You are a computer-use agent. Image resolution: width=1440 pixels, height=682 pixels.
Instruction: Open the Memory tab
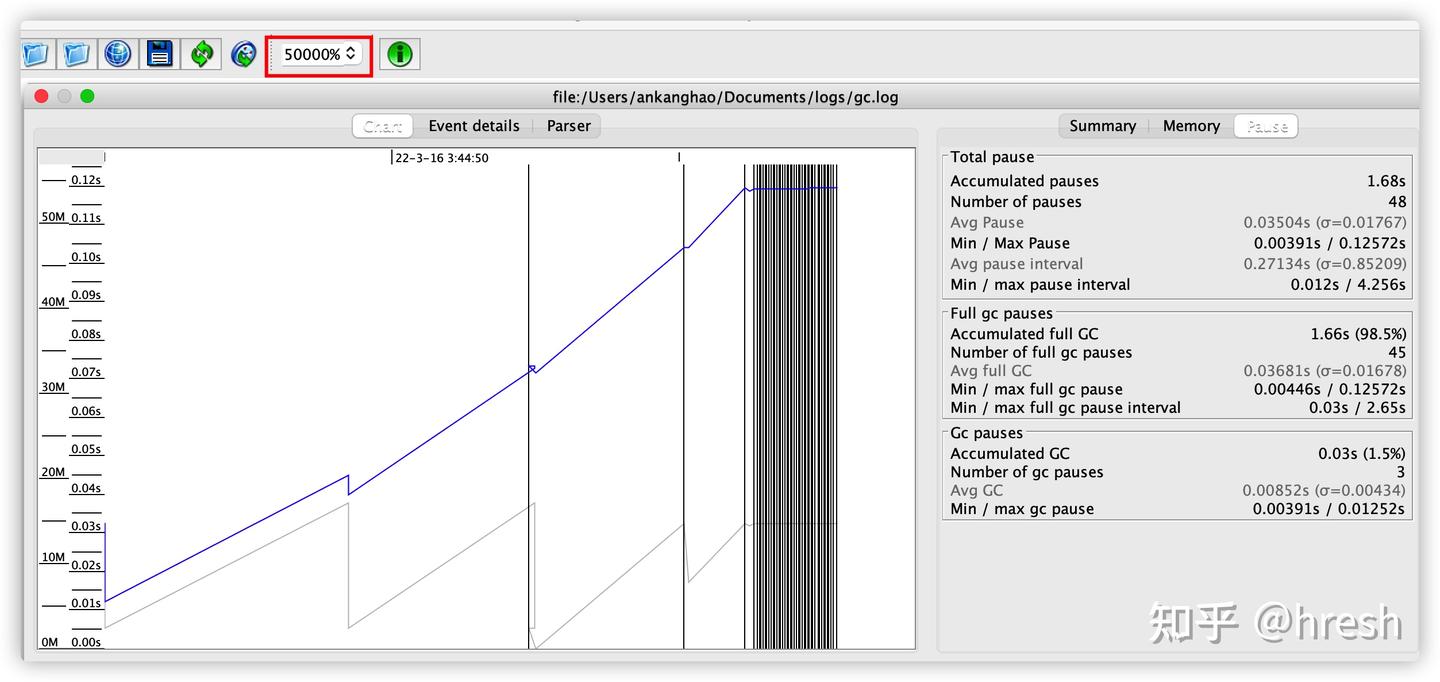point(1190,125)
